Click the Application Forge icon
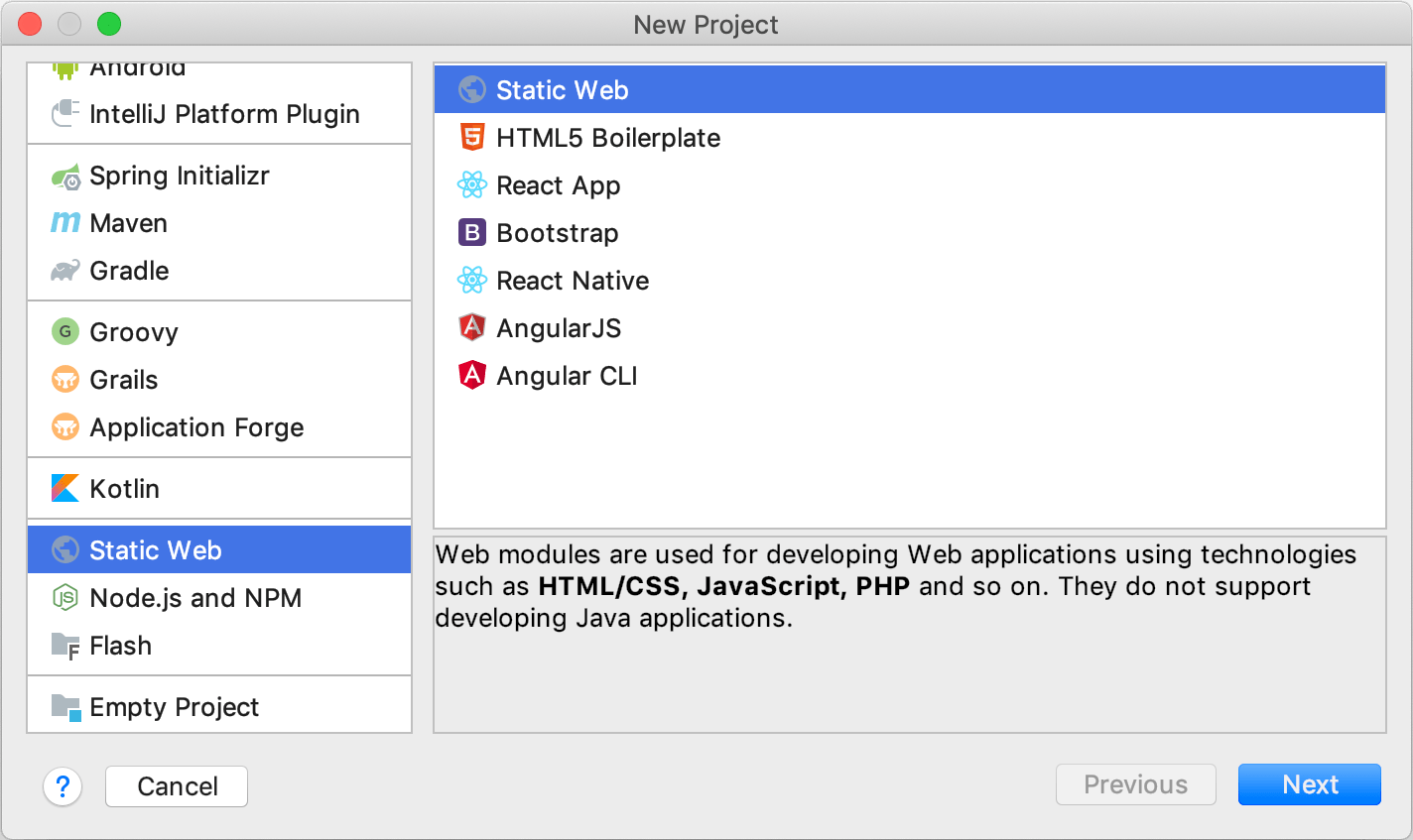Viewport: 1413px width, 840px height. (65, 426)
